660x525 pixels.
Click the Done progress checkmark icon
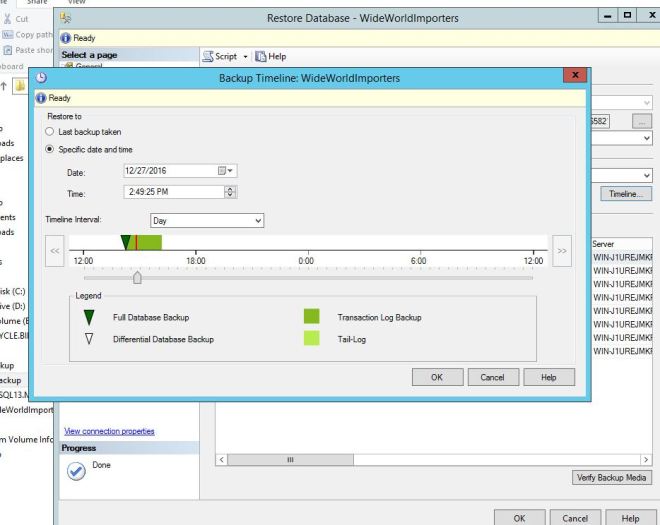pos(76,471)
